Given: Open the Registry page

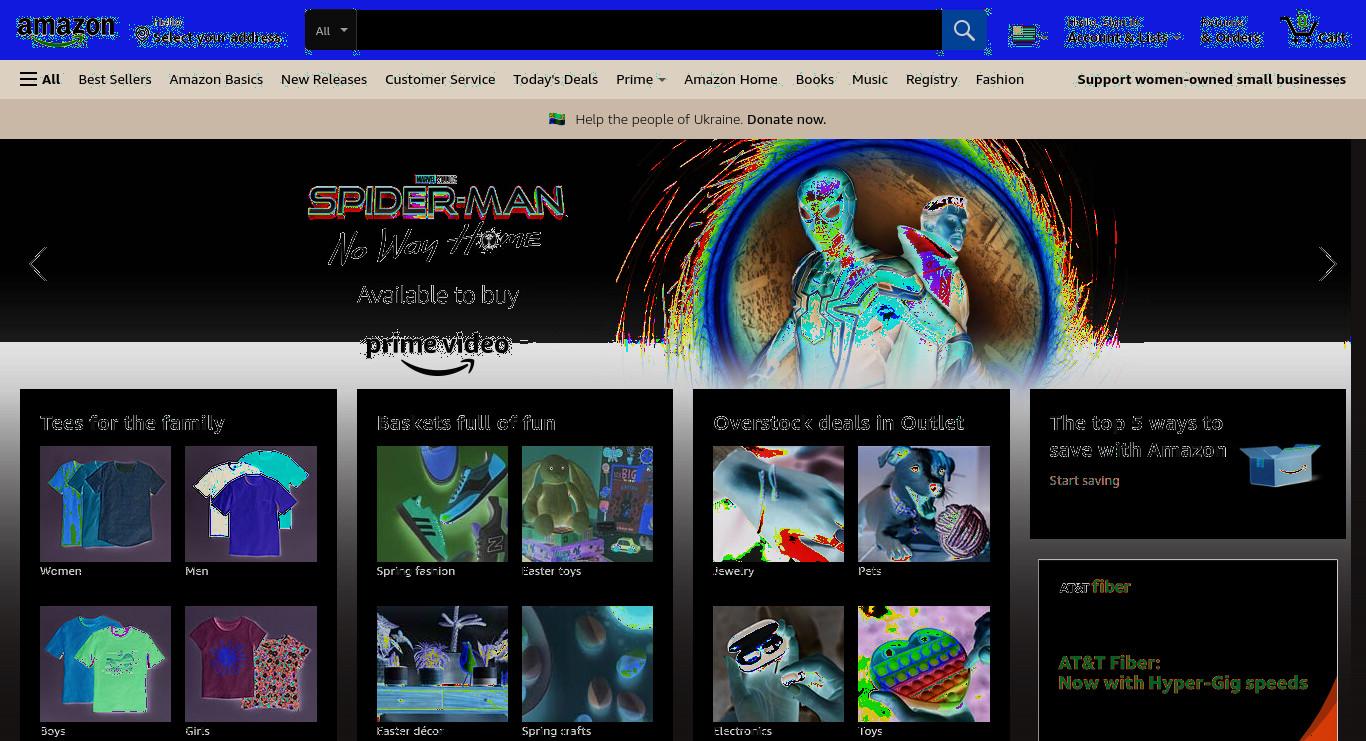Looking at the screenshot, I should pyautogui.click(x=931, y=79).
